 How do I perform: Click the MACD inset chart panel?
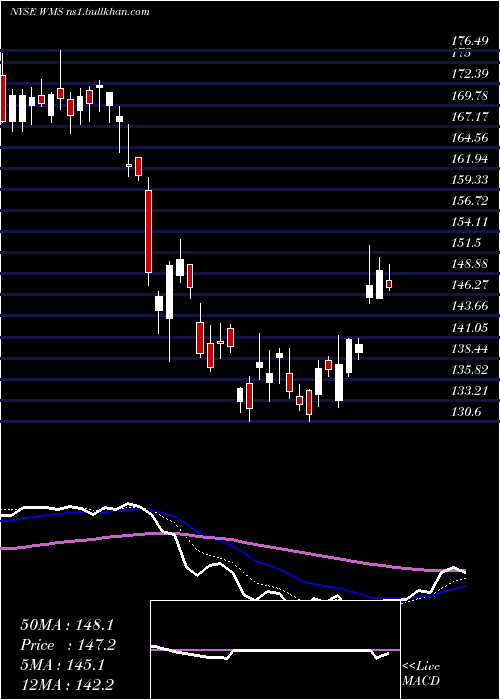tap(275, 650)
